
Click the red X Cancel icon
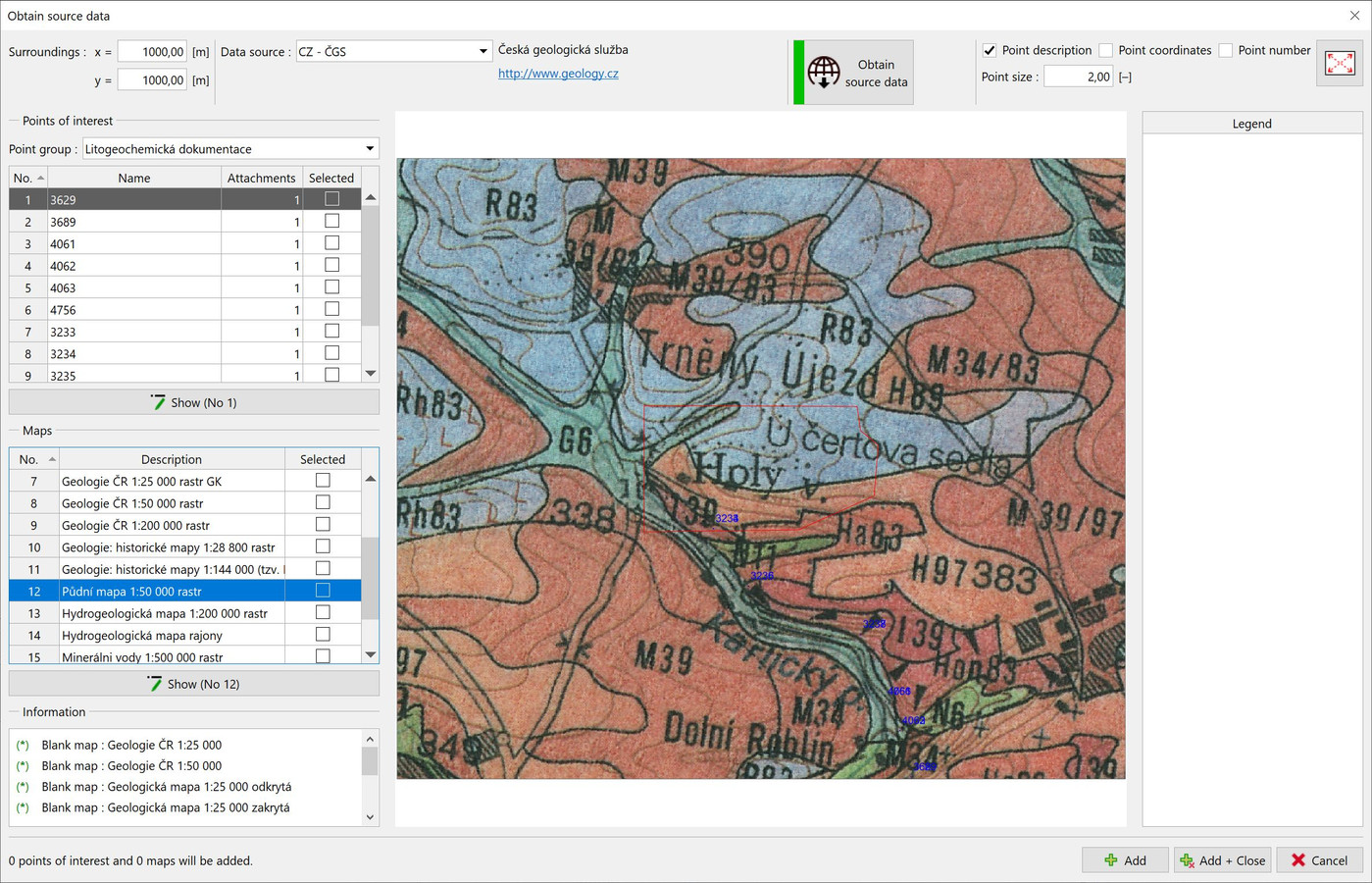coord(1298,860)
